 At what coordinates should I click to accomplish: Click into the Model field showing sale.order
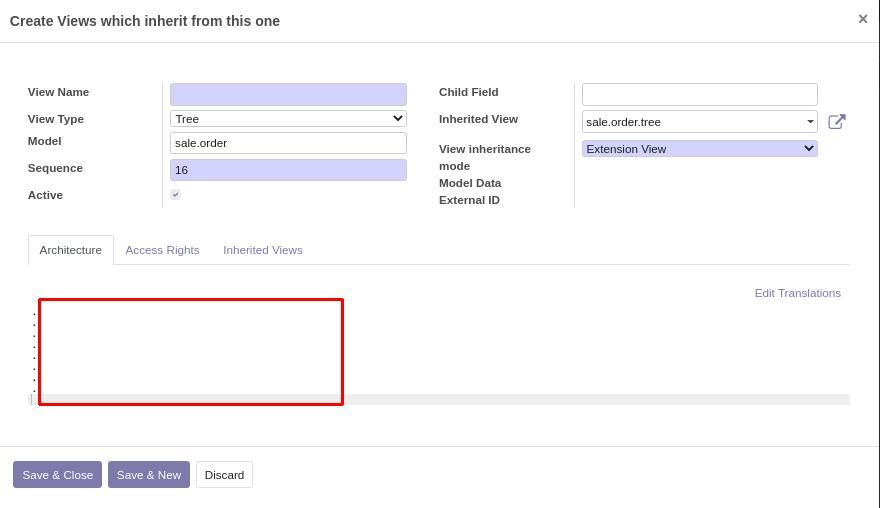[288, 143]
